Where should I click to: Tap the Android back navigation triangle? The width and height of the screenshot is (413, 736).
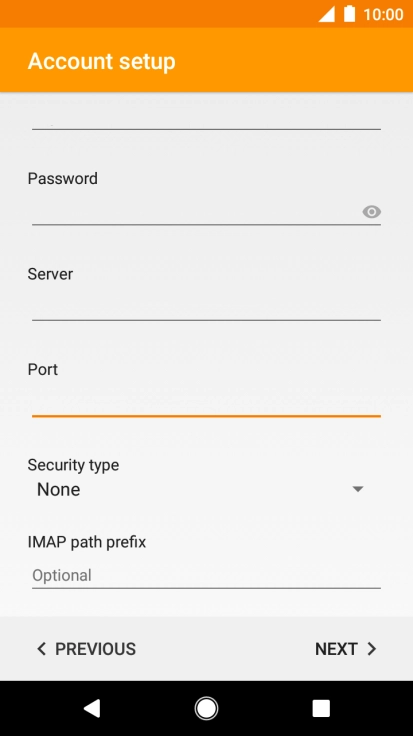pos(92,708)
